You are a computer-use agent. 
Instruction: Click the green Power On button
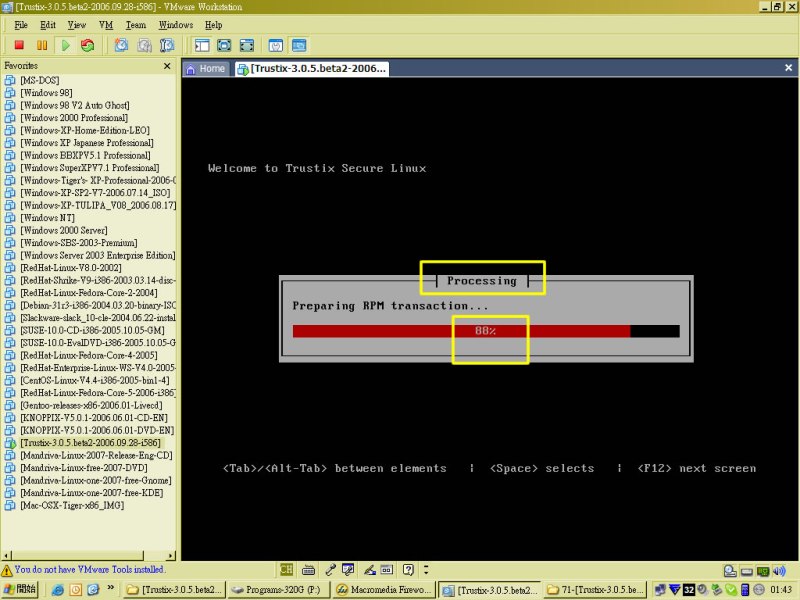65,45
